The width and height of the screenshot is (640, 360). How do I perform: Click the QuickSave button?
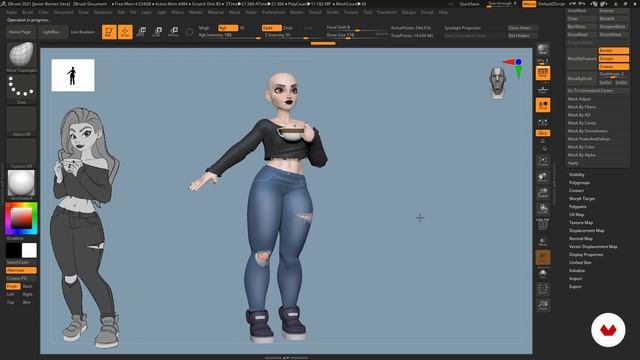point(469,4)
